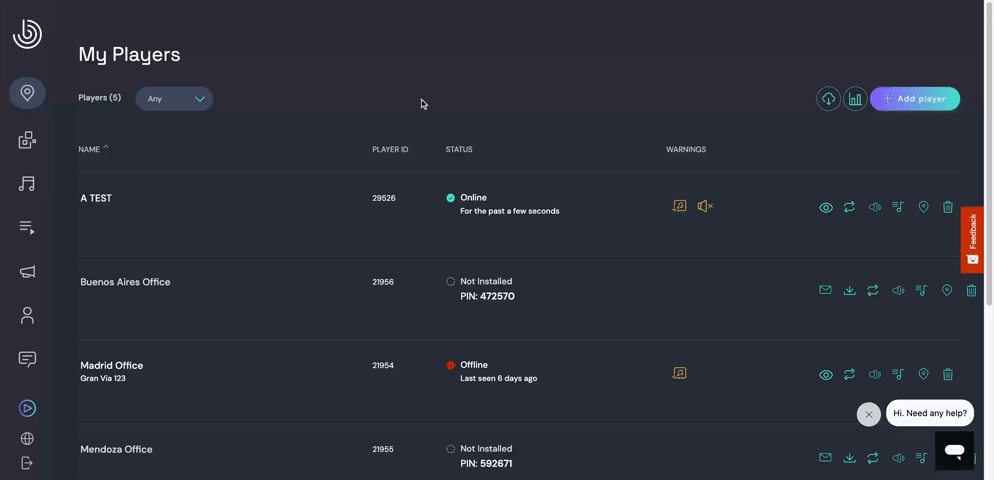Click the muted speaker warning on A TEST
994x480 pixels.
pos(705,206)
